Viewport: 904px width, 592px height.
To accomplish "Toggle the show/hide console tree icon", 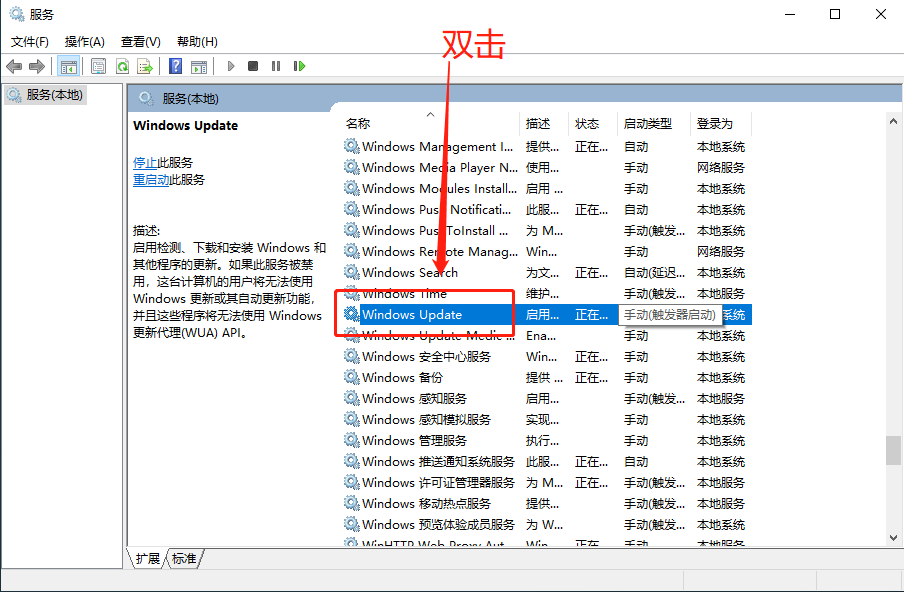I will 69,66.
